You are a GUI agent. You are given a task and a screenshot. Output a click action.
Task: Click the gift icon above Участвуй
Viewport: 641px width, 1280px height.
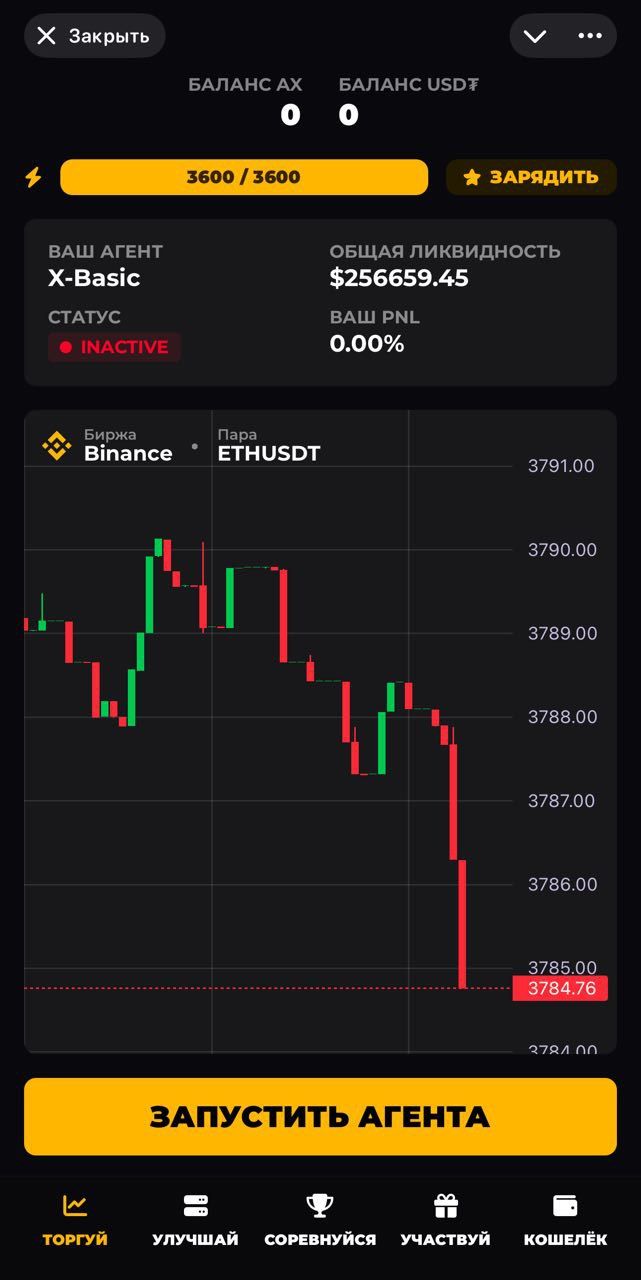click(x=445, y=1206)
